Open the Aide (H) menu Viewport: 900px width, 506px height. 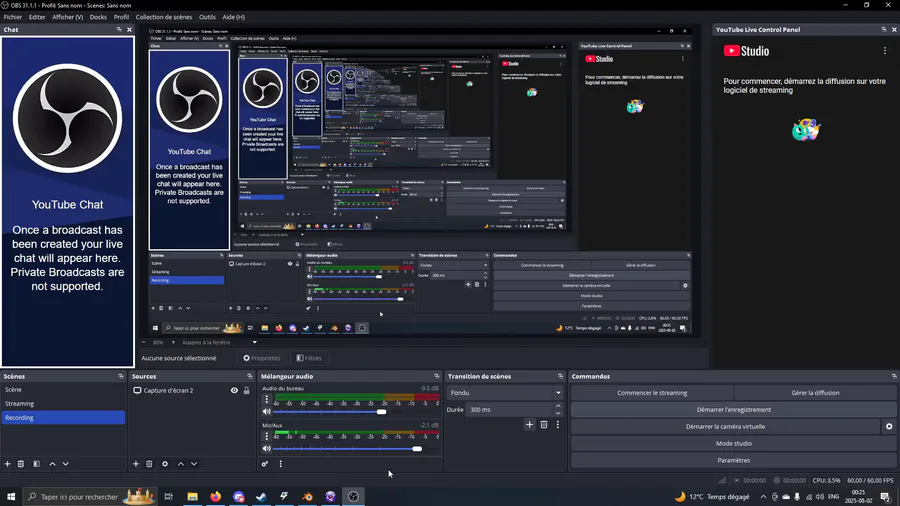point(233,17)
